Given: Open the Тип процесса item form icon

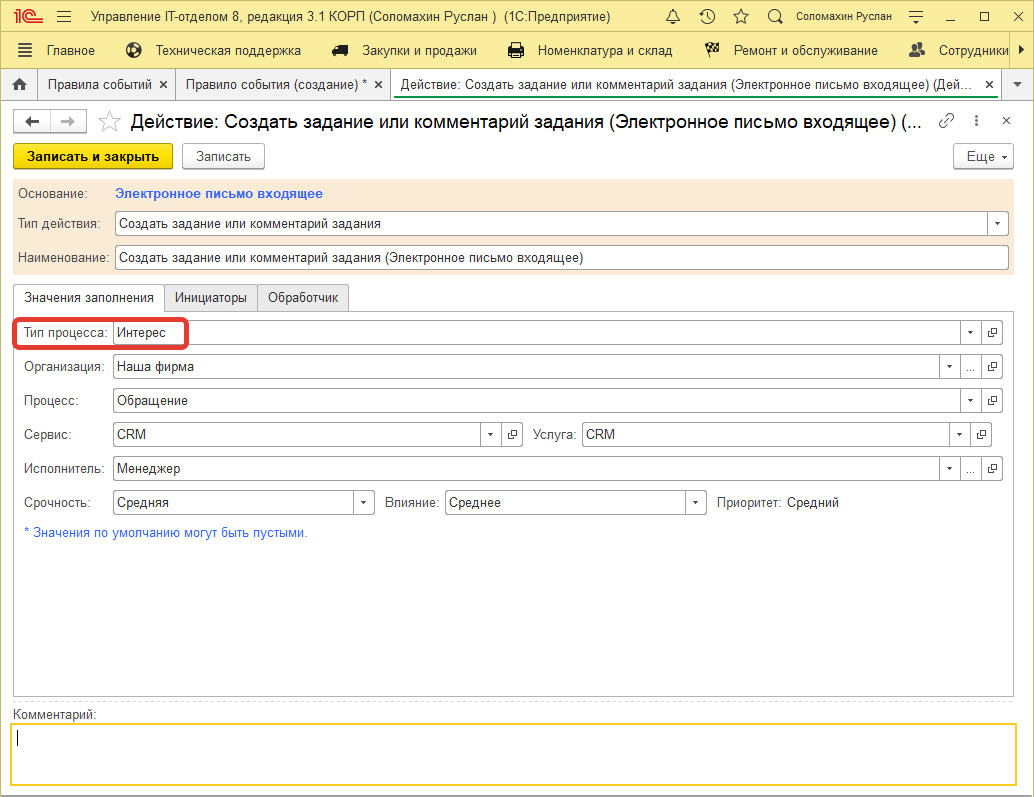Looking at the screenshot, I should [x=992, y=333].
